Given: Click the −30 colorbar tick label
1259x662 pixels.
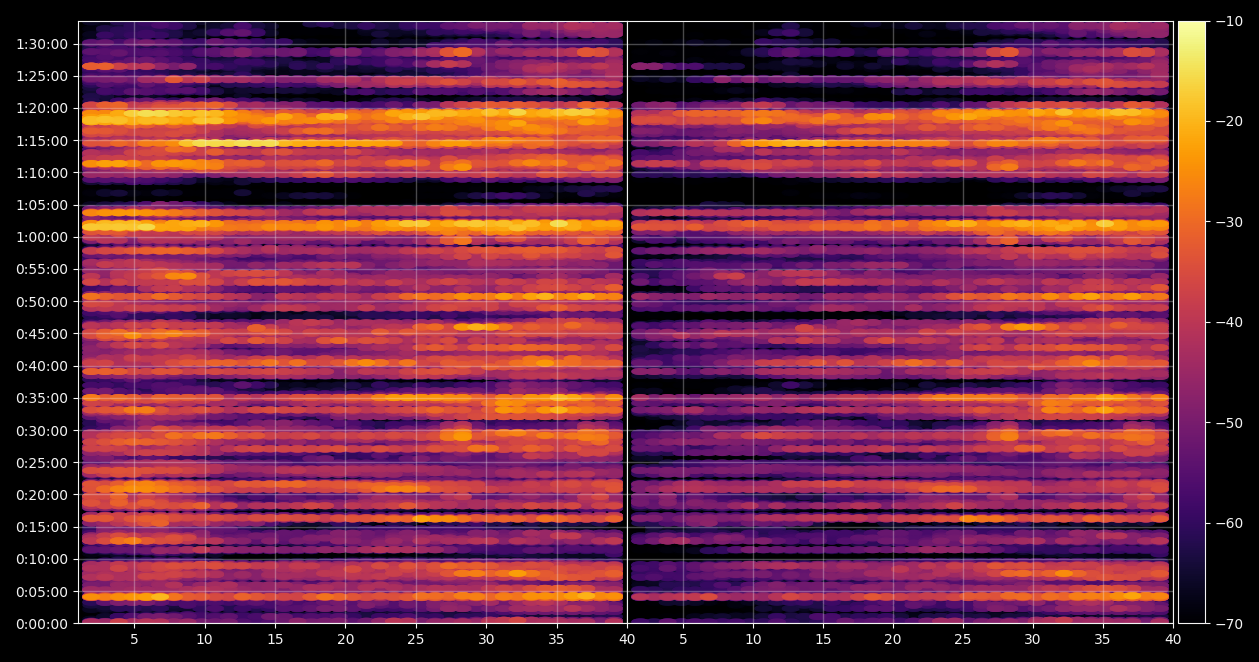Looking at the screenshot, I should 1229,222.
